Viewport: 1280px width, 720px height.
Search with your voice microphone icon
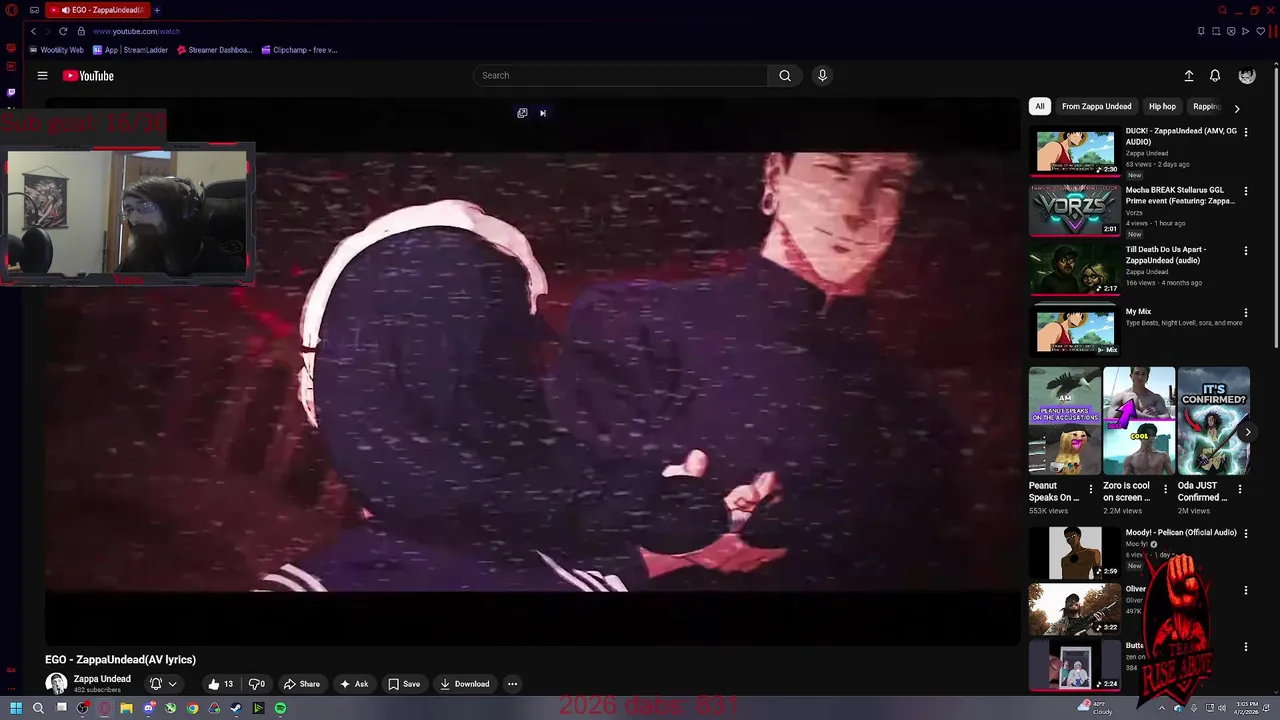tap(822, 75)
